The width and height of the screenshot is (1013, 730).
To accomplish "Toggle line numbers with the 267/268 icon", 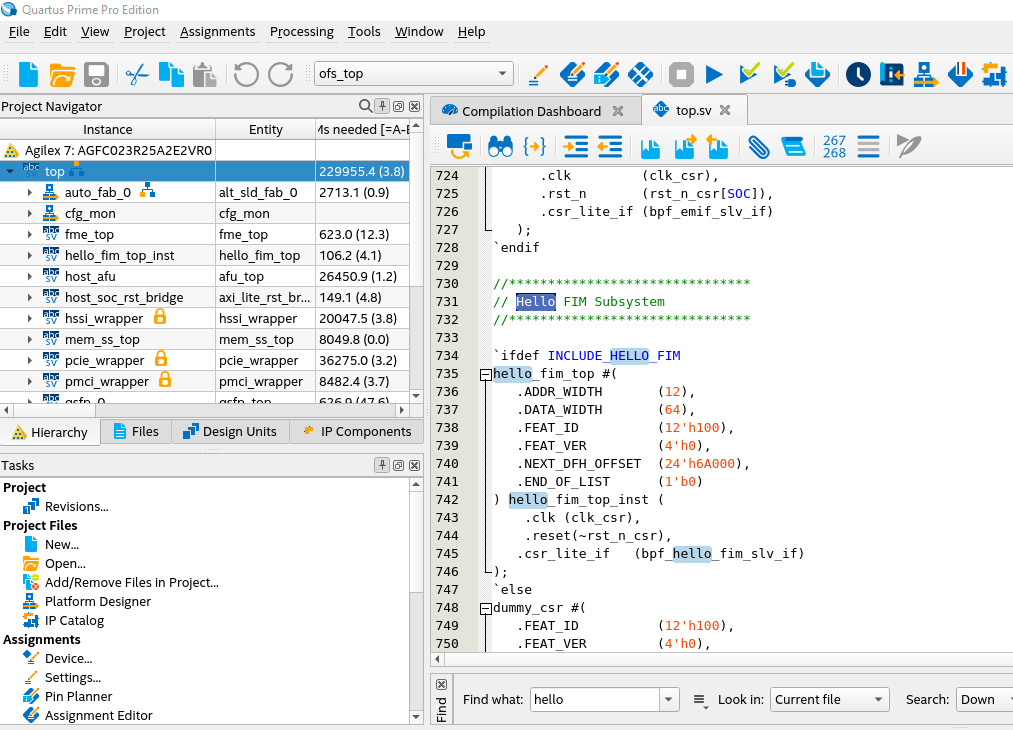I will click(834, 147).
